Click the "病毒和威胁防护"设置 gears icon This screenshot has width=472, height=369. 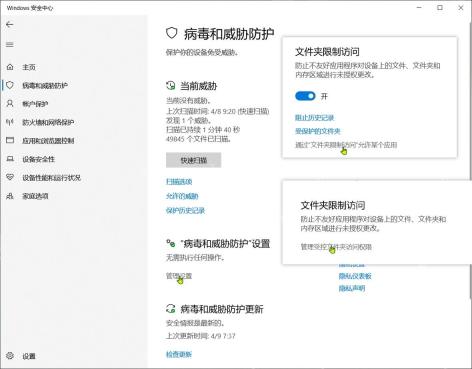coord(170,244)
